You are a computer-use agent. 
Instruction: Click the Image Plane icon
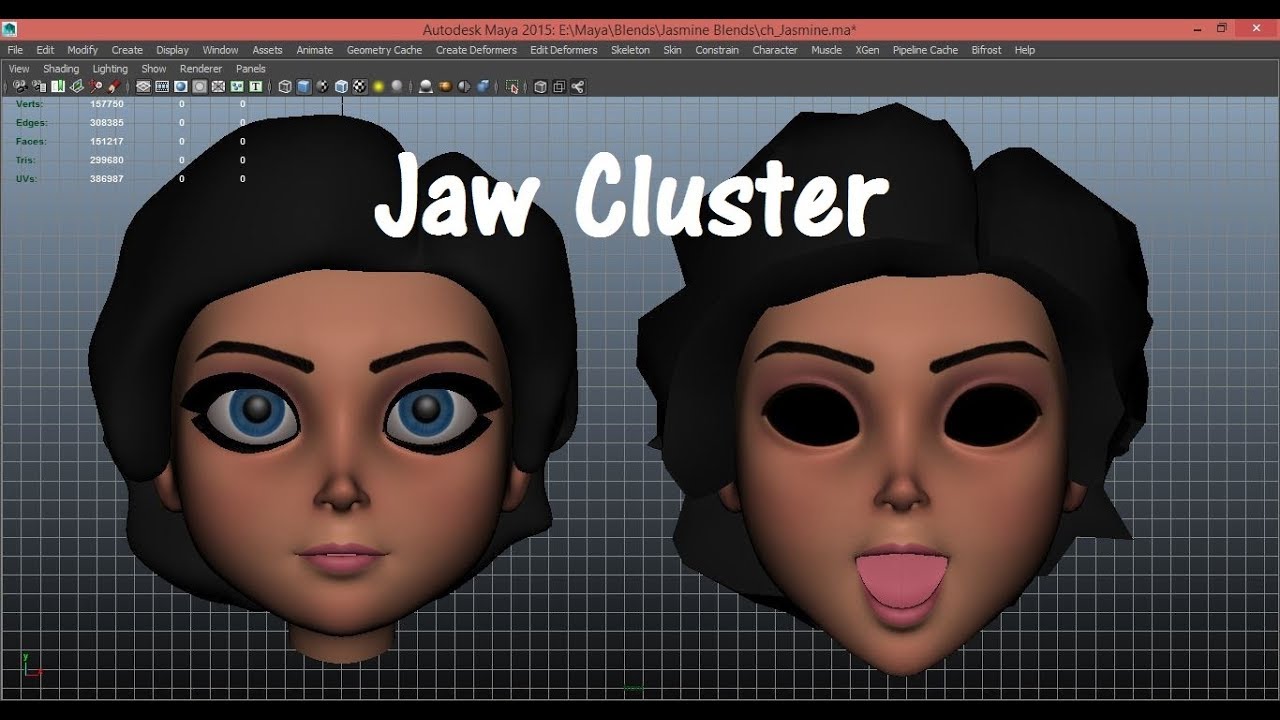(76, 87)
